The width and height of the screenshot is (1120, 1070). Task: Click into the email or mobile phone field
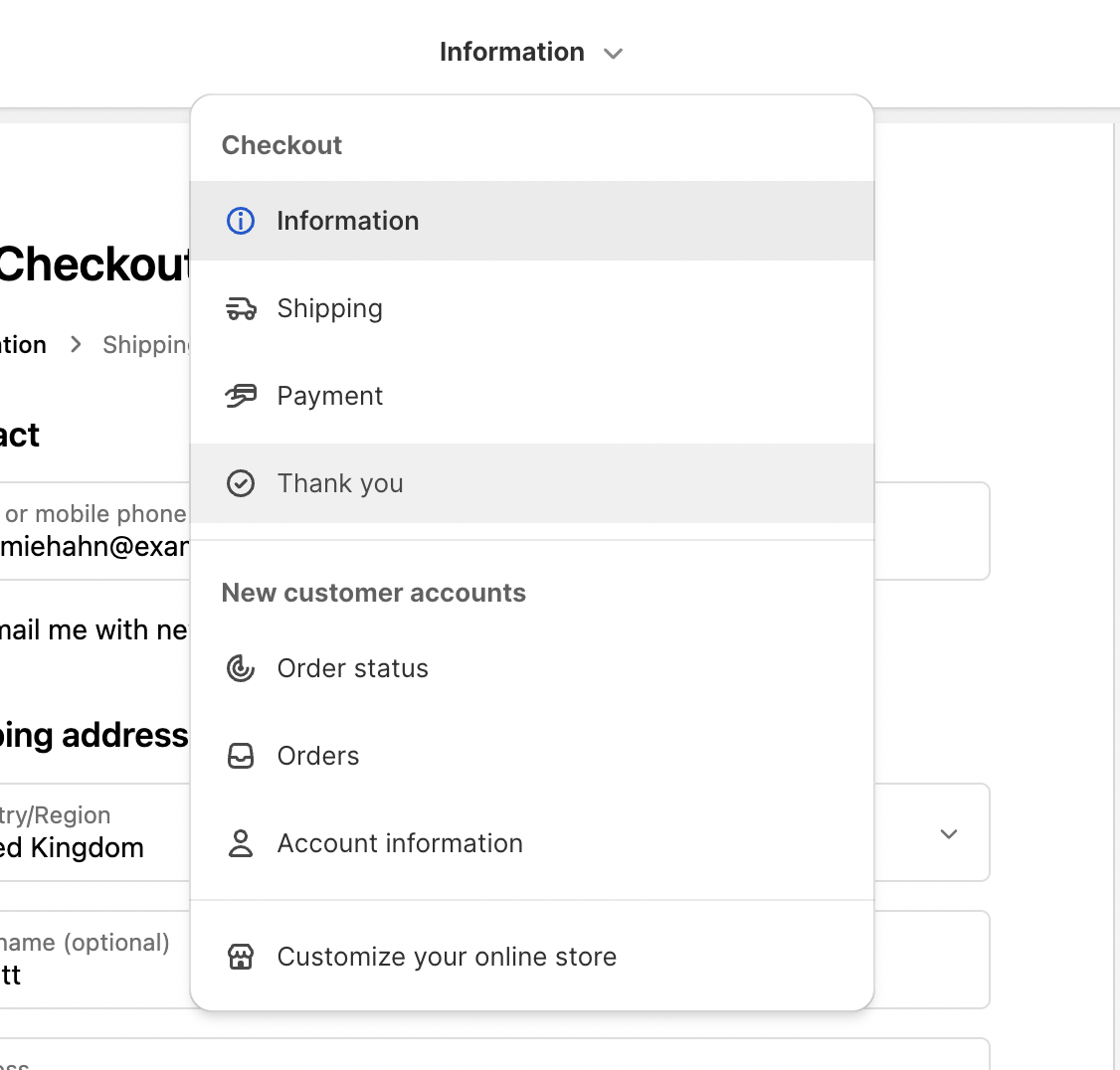[x=94, y=531]
